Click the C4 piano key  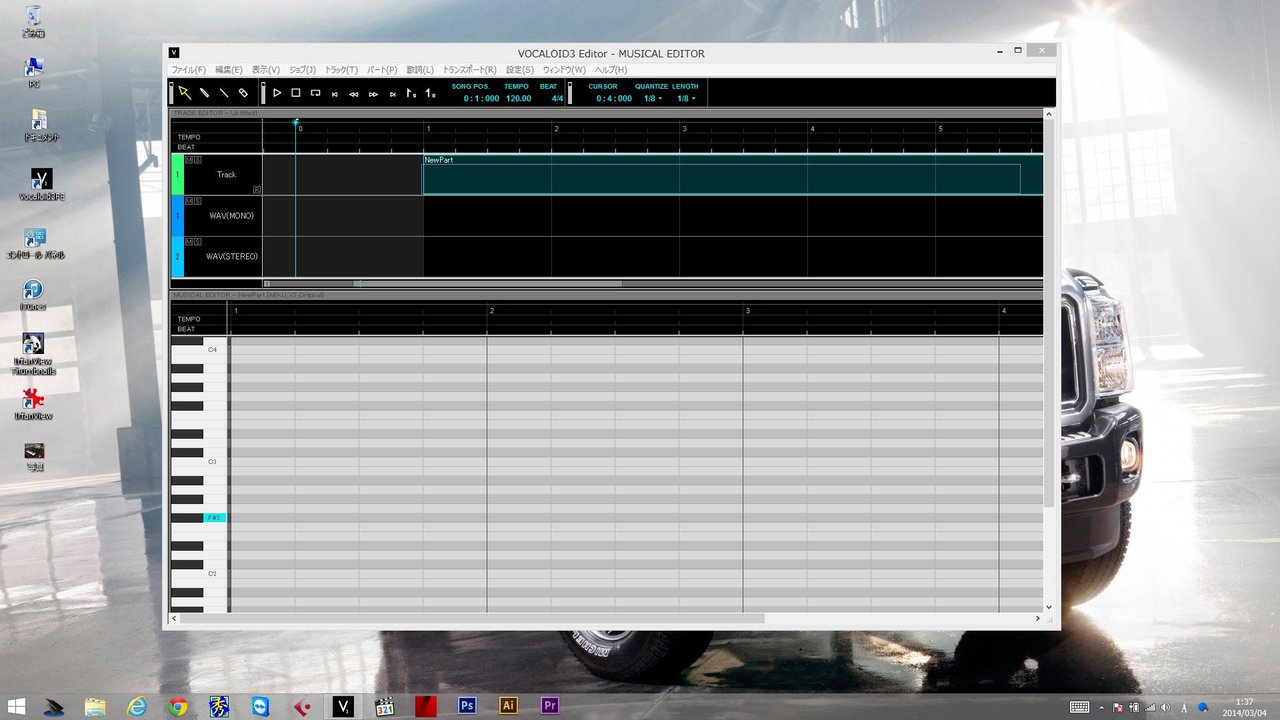(x=200, y=350)
